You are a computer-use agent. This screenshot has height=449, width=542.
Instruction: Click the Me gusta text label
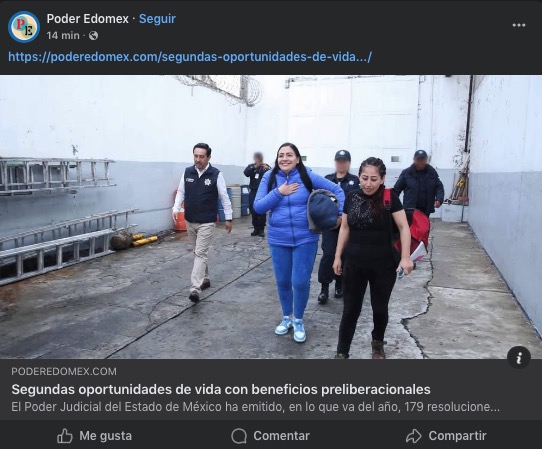pyautogui.click(x=105, y=436)
